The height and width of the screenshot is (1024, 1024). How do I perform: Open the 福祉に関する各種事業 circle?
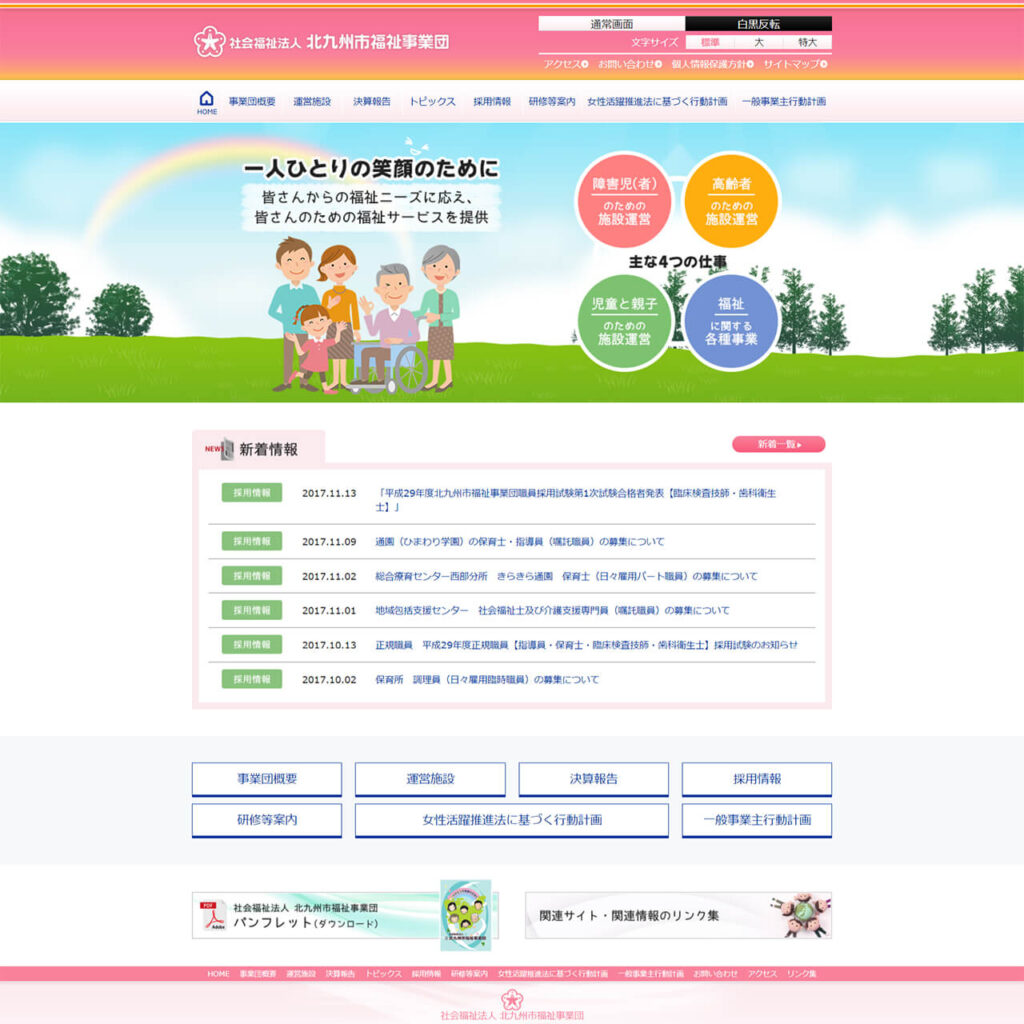pyautogui.click(x=731, y=321)
